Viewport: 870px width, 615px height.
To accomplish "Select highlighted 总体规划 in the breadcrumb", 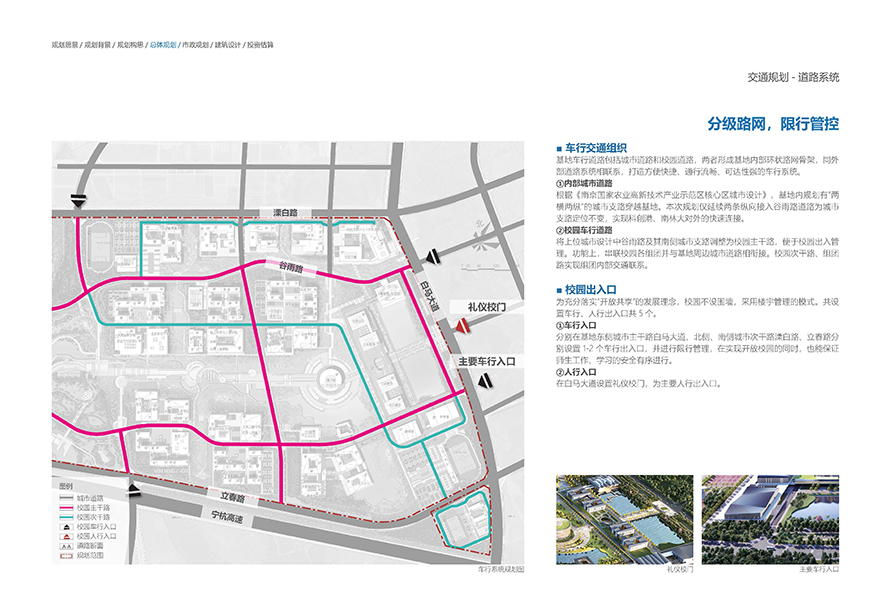I will [x=163, y=45].
